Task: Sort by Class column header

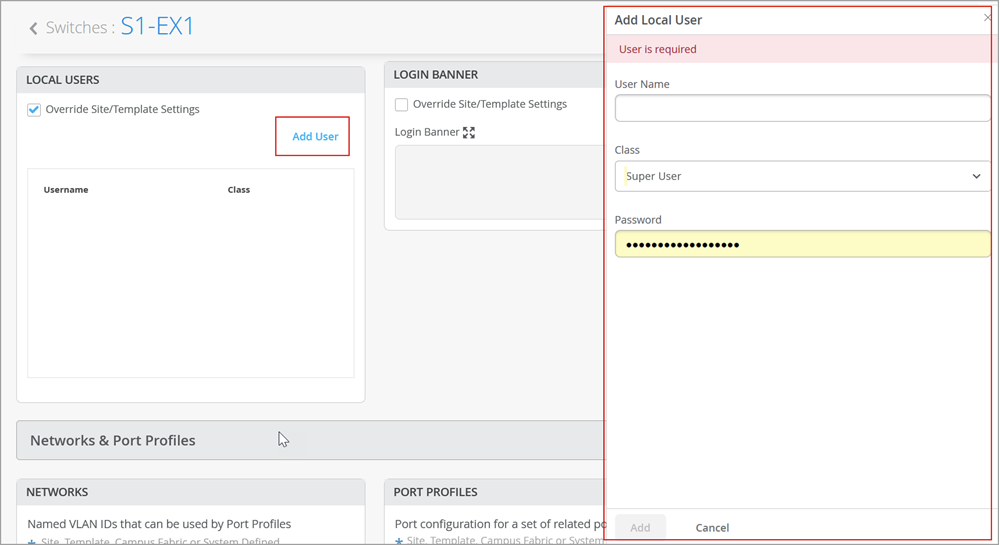Action: [239, 189]
